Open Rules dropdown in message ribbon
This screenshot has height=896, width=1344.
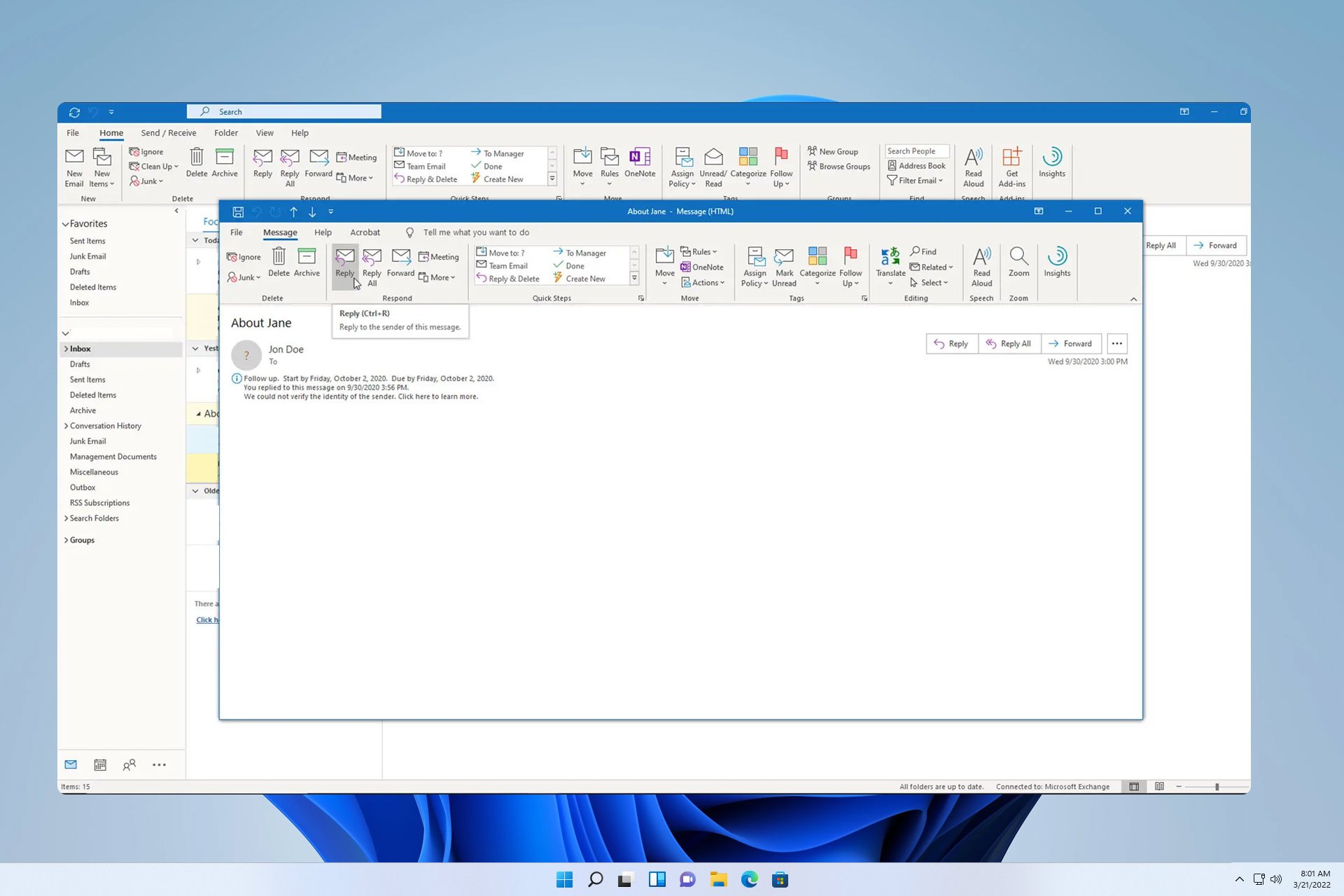(x=699, y=251)
